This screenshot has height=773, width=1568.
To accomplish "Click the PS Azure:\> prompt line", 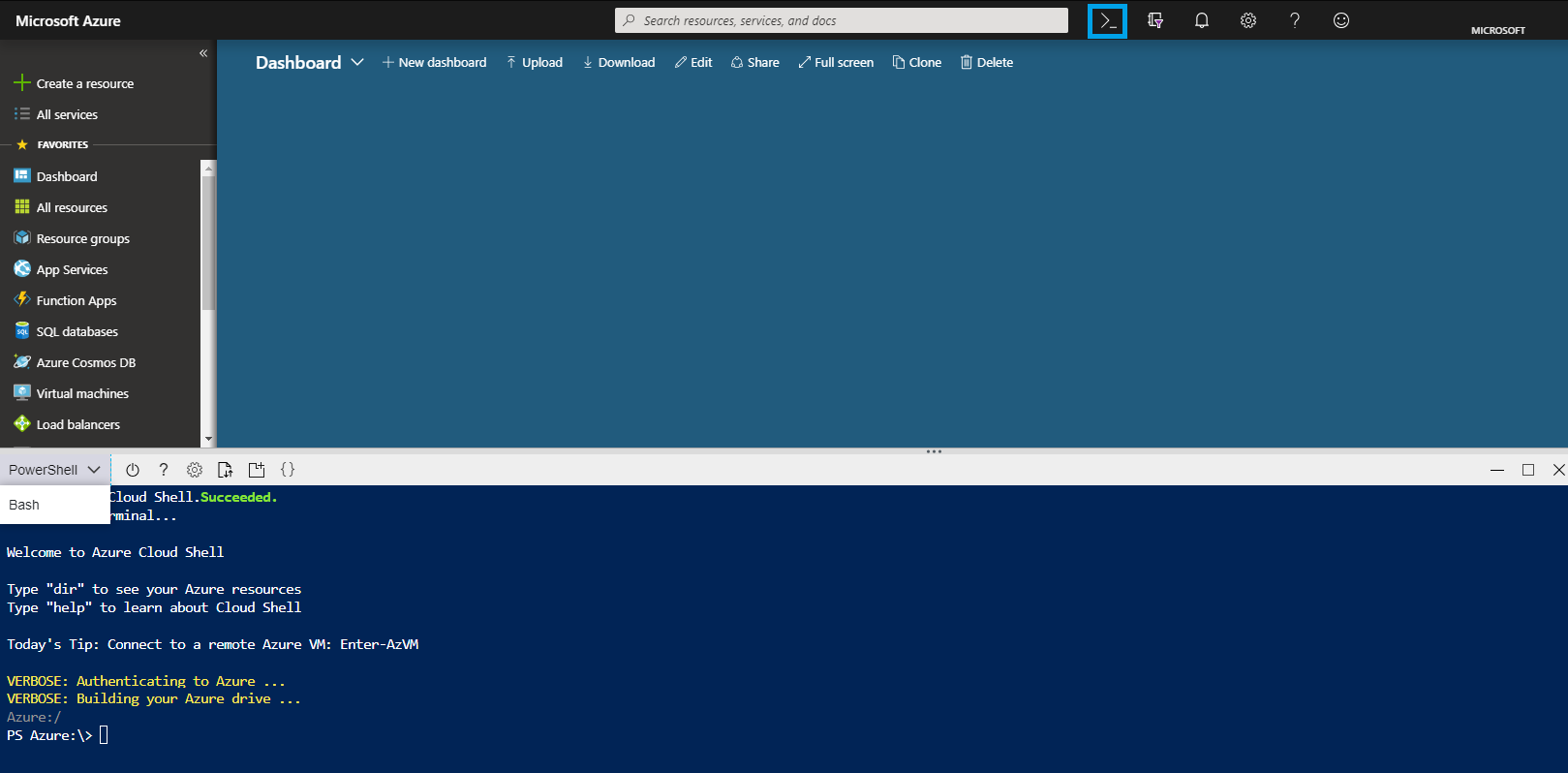I will coord(57,735).
